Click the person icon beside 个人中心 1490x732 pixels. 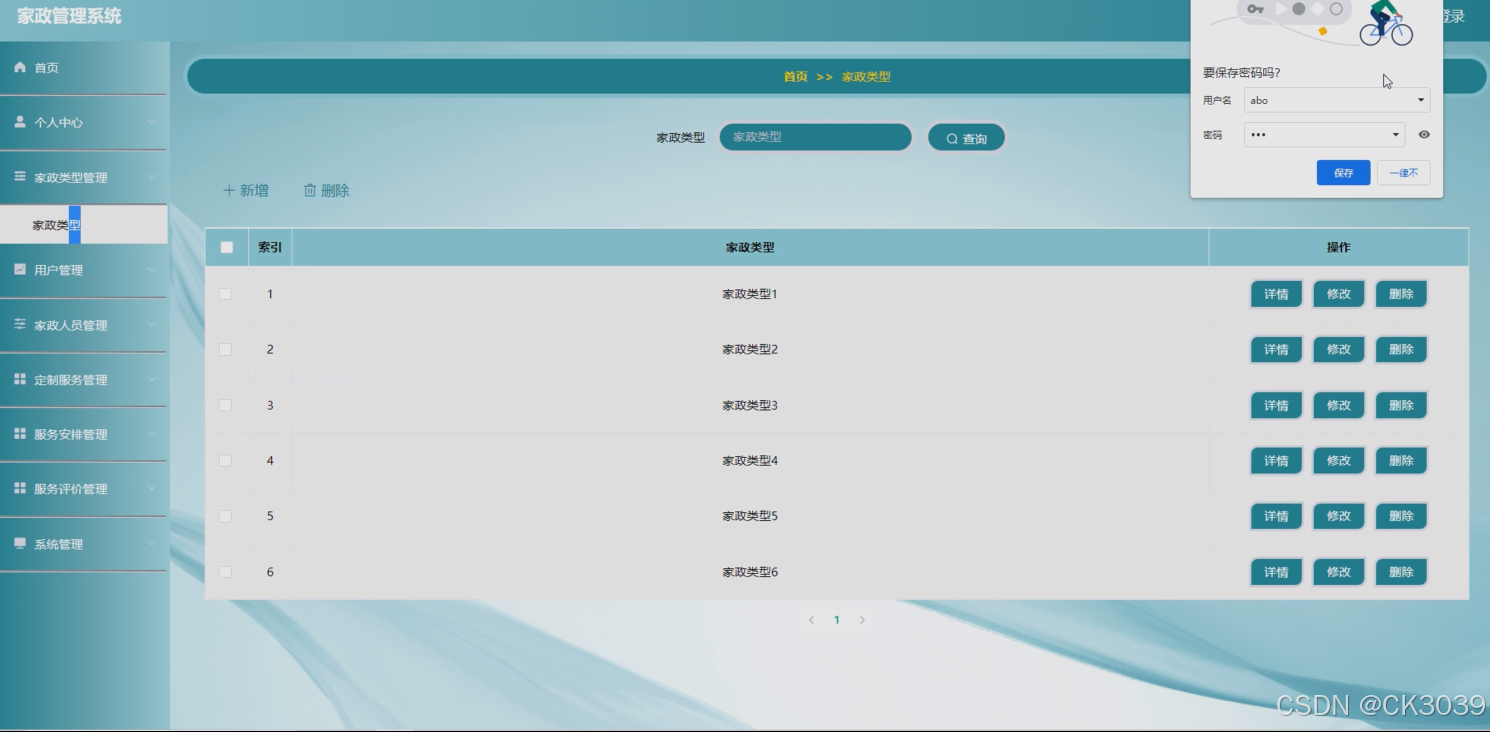tap(20, 122)
